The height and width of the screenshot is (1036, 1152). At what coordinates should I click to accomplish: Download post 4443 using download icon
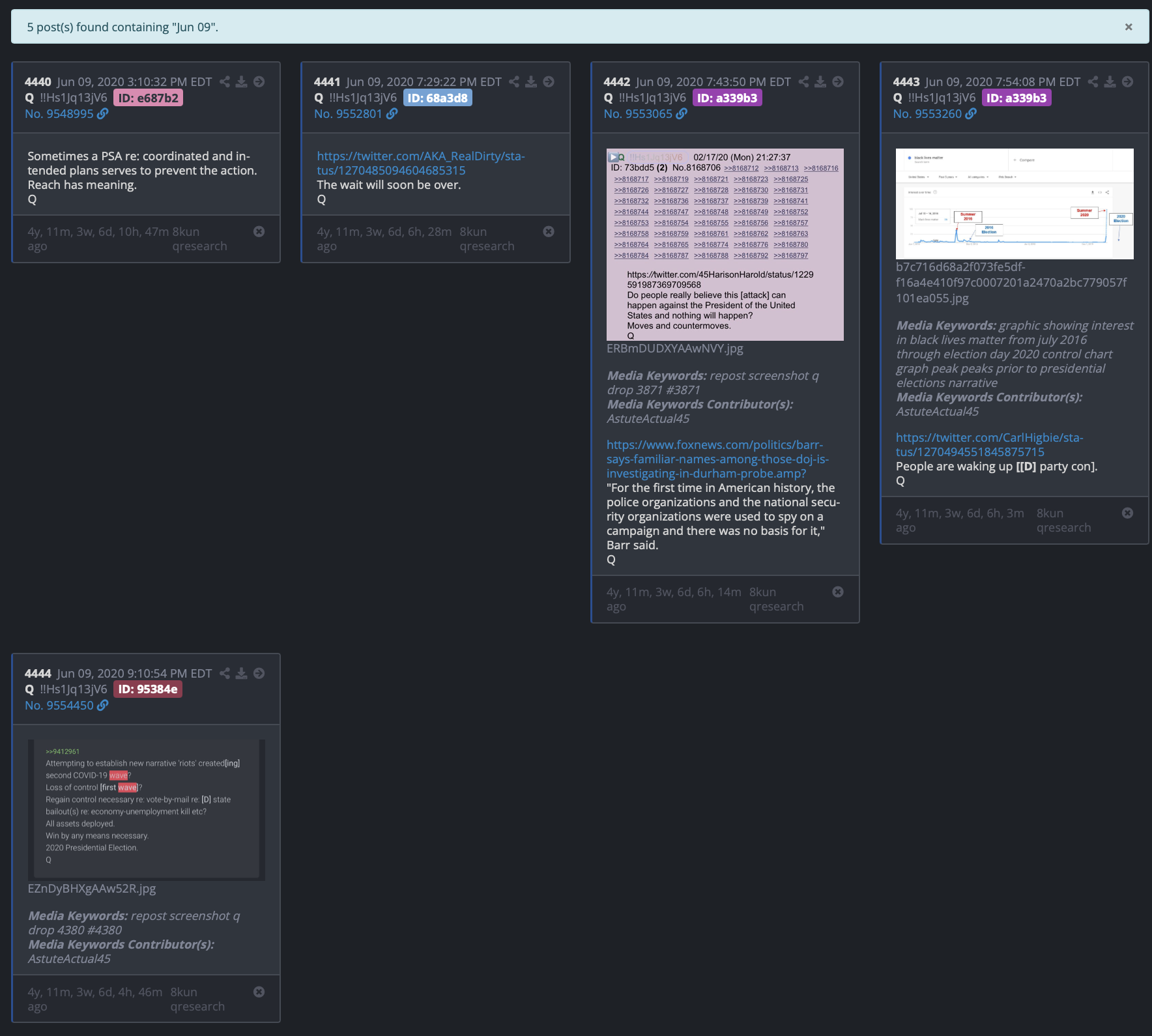click(x=1110, y=81)
